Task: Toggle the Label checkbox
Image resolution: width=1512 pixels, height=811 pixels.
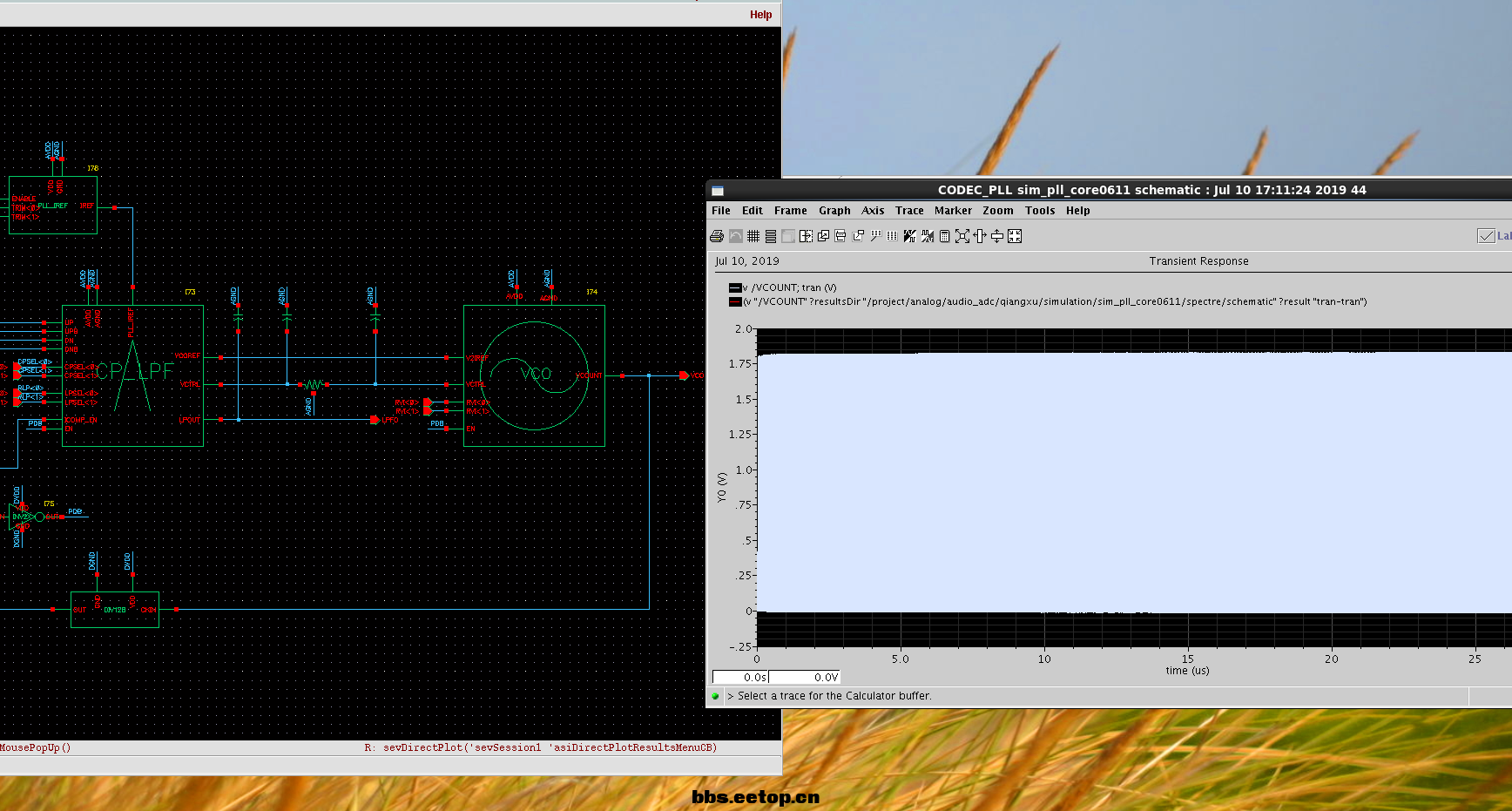Action: coord(1486,236)
